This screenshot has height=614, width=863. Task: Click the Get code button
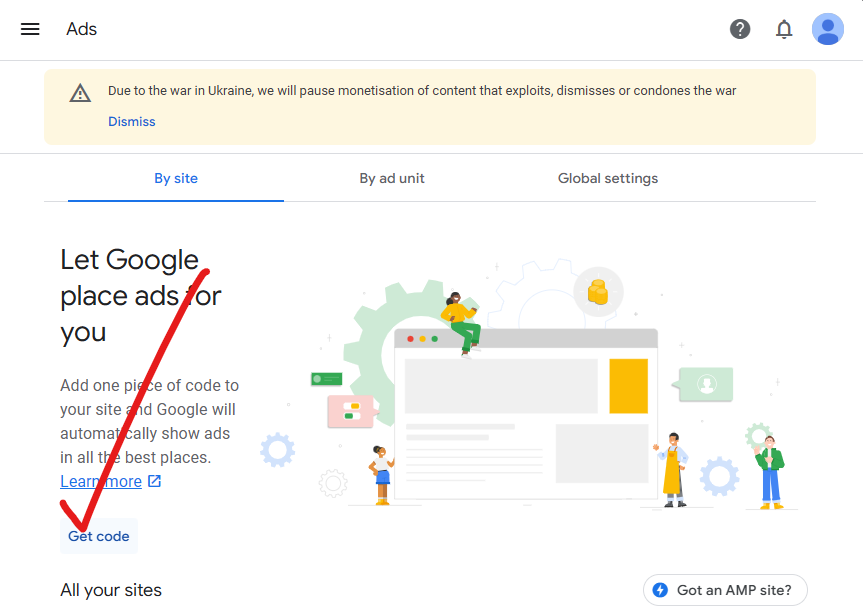(99, 536)
